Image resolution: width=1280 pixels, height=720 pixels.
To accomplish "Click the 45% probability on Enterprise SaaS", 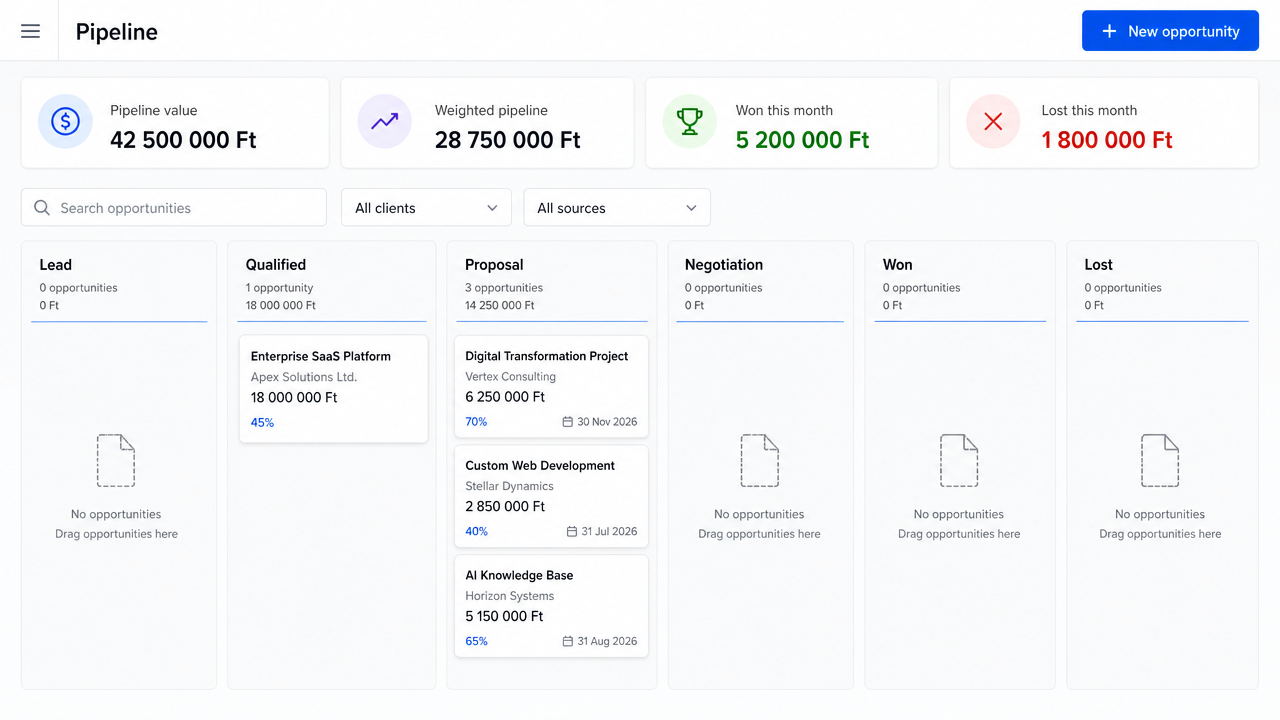I will click(x=262, y=423).
